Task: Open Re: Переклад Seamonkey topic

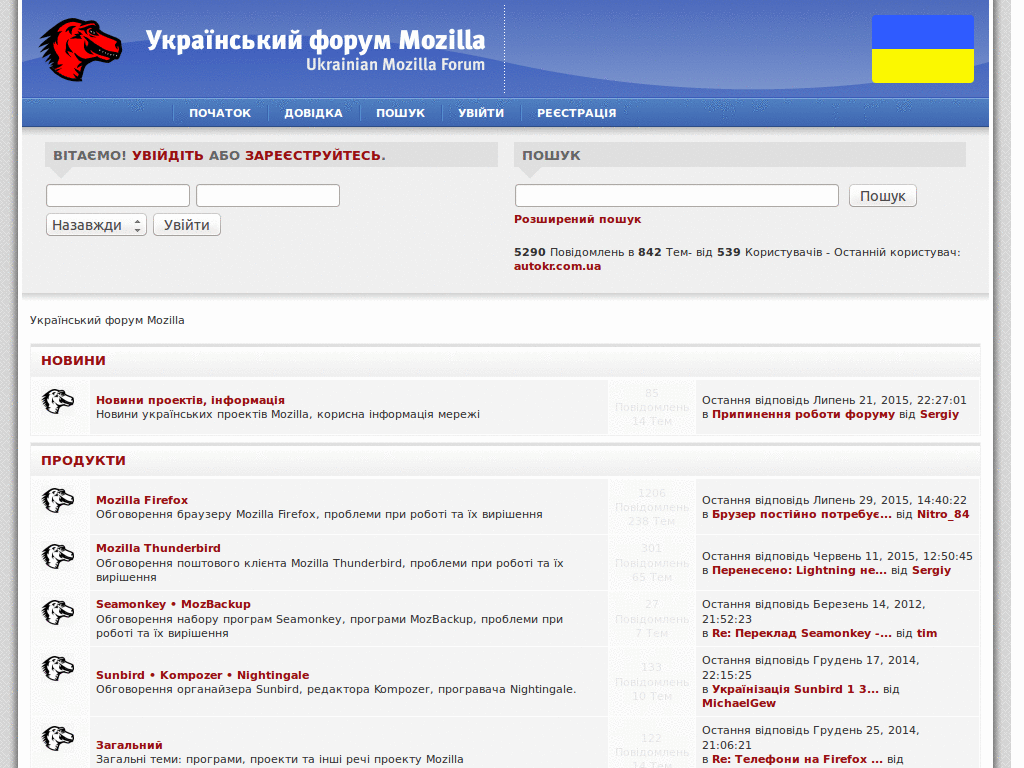Action: (802, 633)
